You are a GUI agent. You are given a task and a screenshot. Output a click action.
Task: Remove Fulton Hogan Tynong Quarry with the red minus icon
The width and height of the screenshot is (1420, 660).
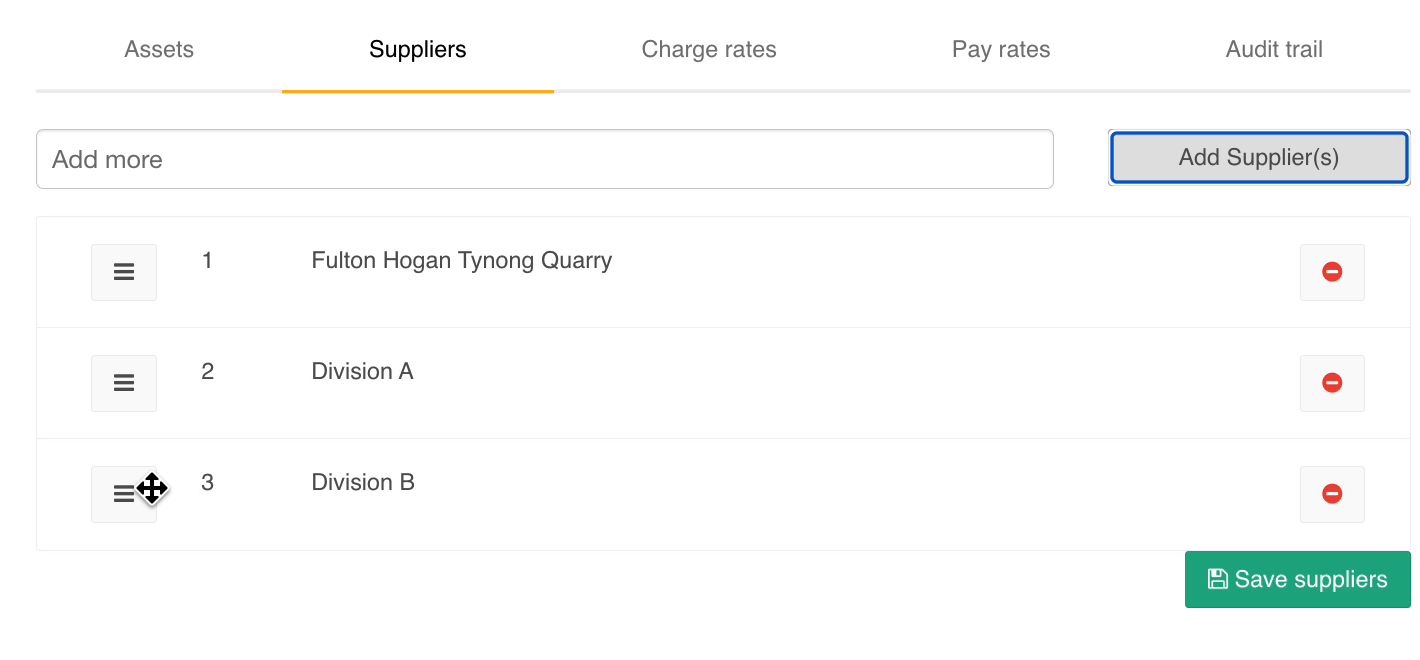click(x=1332, y=272)
